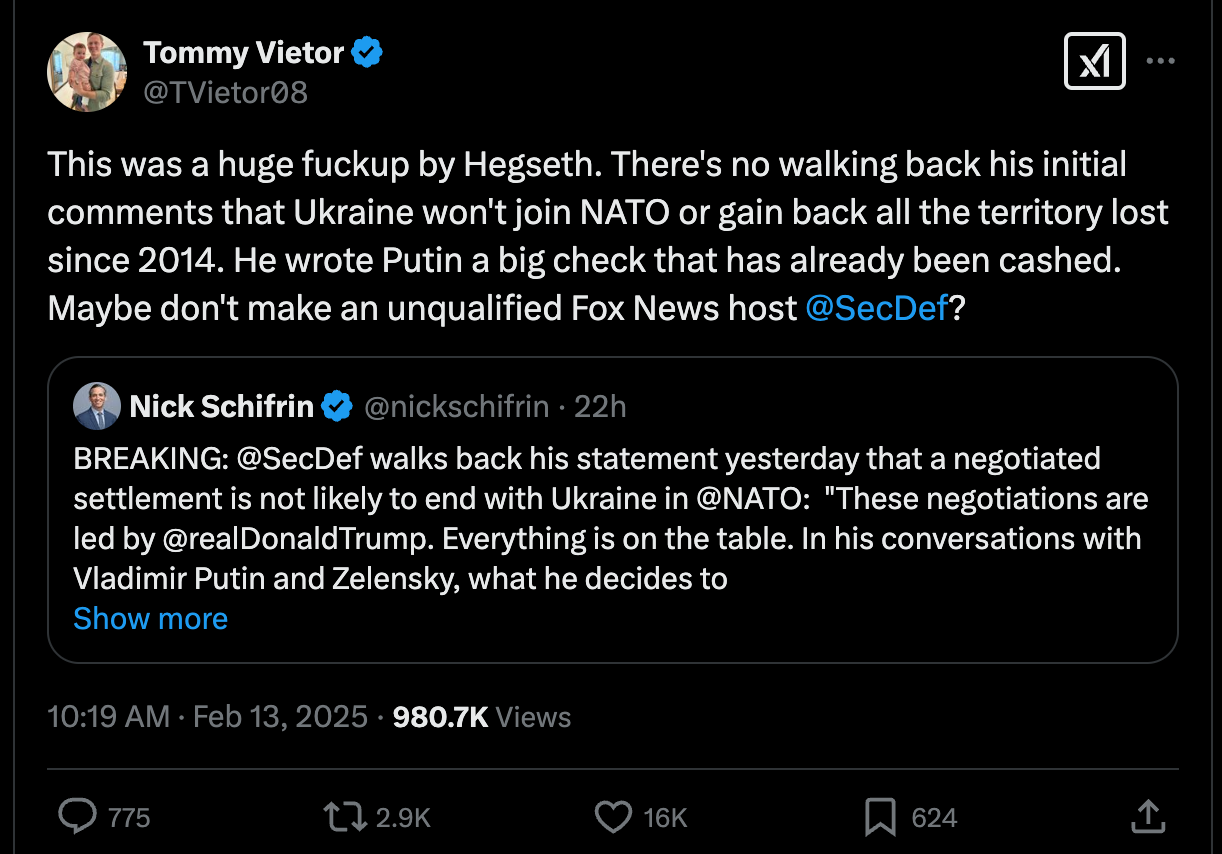
Task: Click Nick Schifrin's verified badge
Action: (336, 406)
